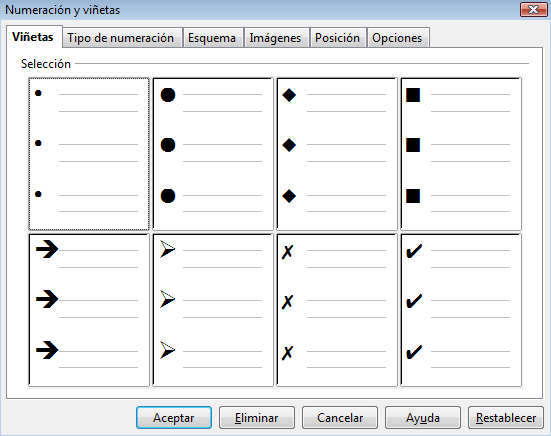This screenshot has width=551, height=436.
Task: Click the Eliminar button
Action: click(257, 418)
